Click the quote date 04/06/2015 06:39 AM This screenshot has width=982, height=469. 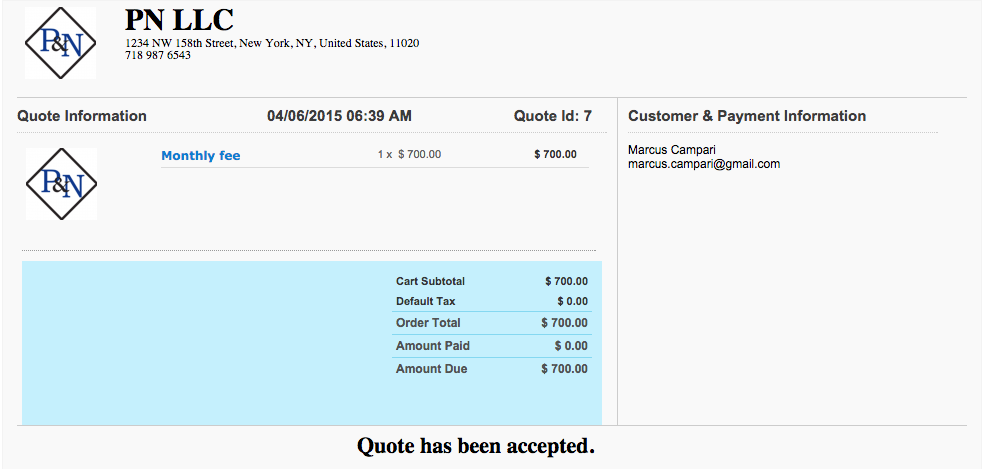click(x=339, y=116)
